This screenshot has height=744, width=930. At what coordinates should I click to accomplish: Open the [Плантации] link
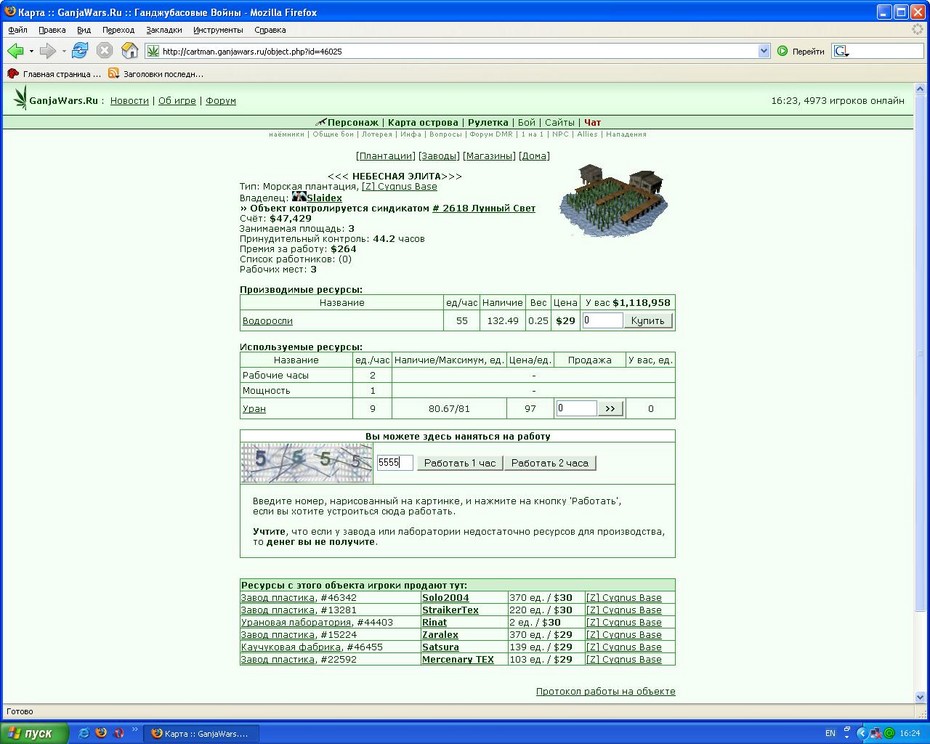pos(386,156)
